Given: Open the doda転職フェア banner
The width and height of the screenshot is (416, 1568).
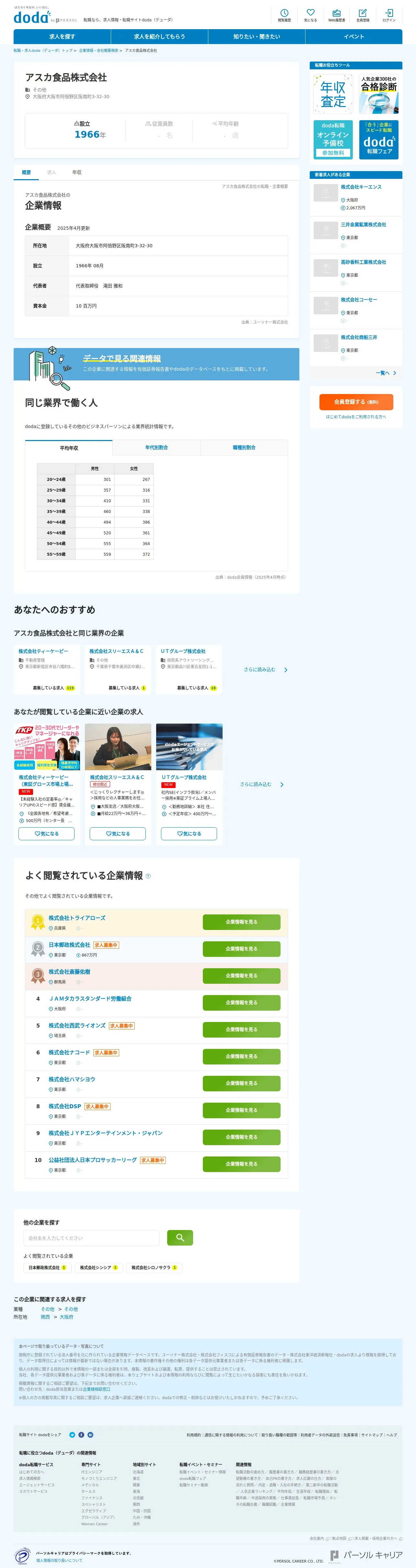Looking at the screenshot, I should coord(379,139).
